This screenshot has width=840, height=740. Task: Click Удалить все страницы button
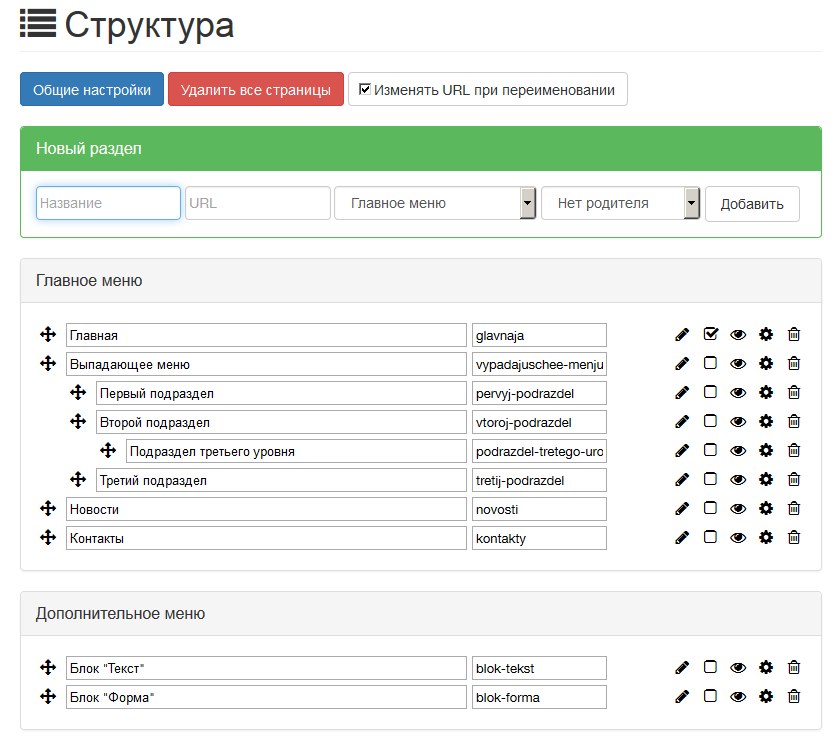(256, 89)
